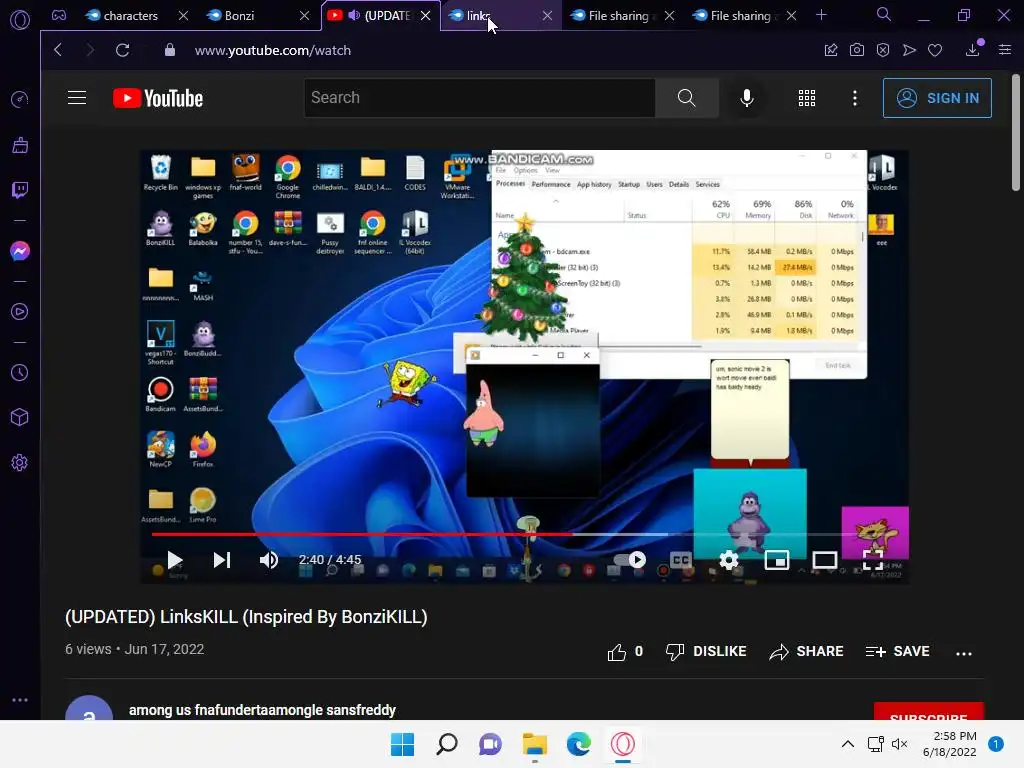Viewport: 1024px width, 768px height.
Task: Open GX Control speedometer icon in sidebar
Action: coord(20,99)
